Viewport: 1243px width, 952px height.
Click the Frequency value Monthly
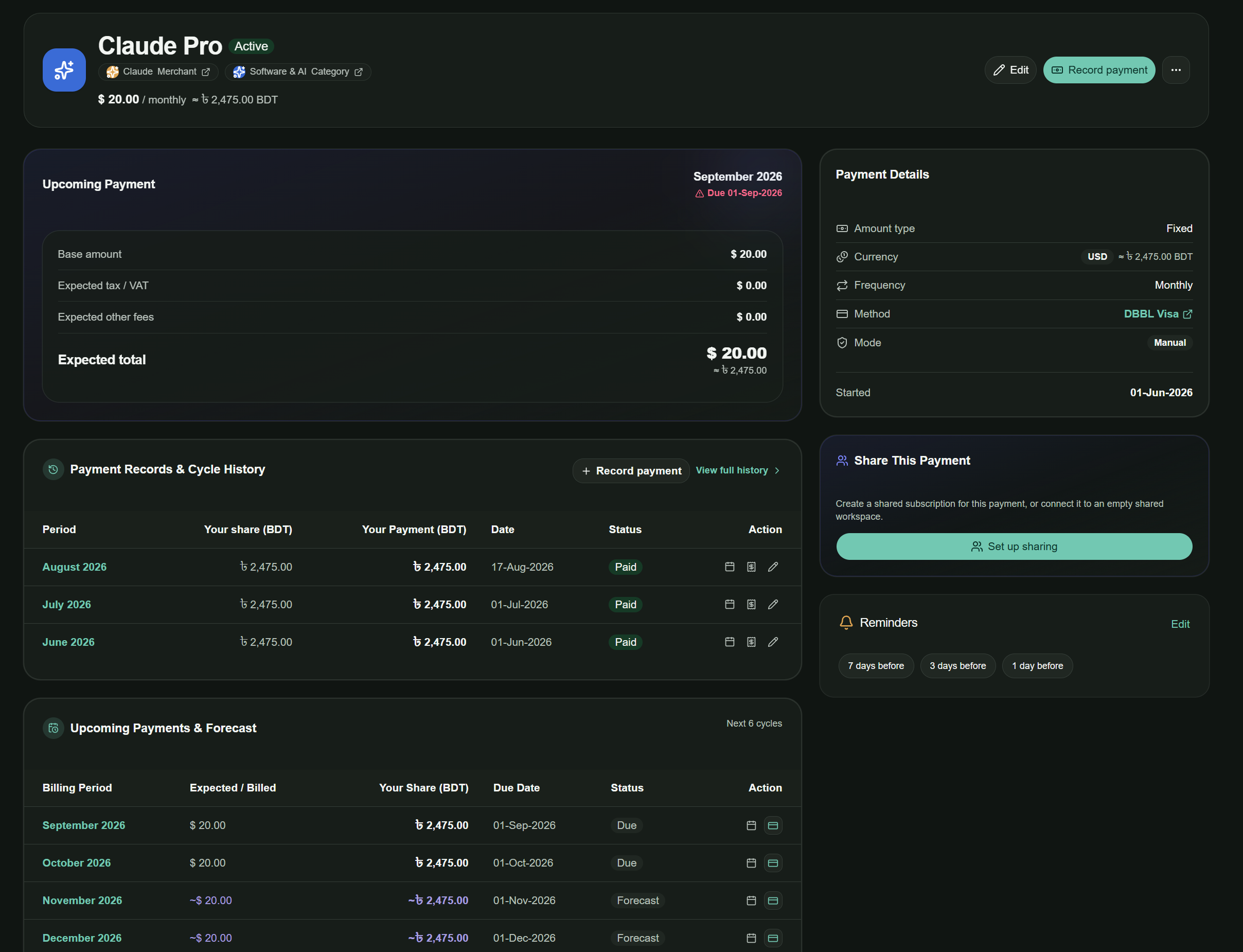click(x=1174, y=285)
